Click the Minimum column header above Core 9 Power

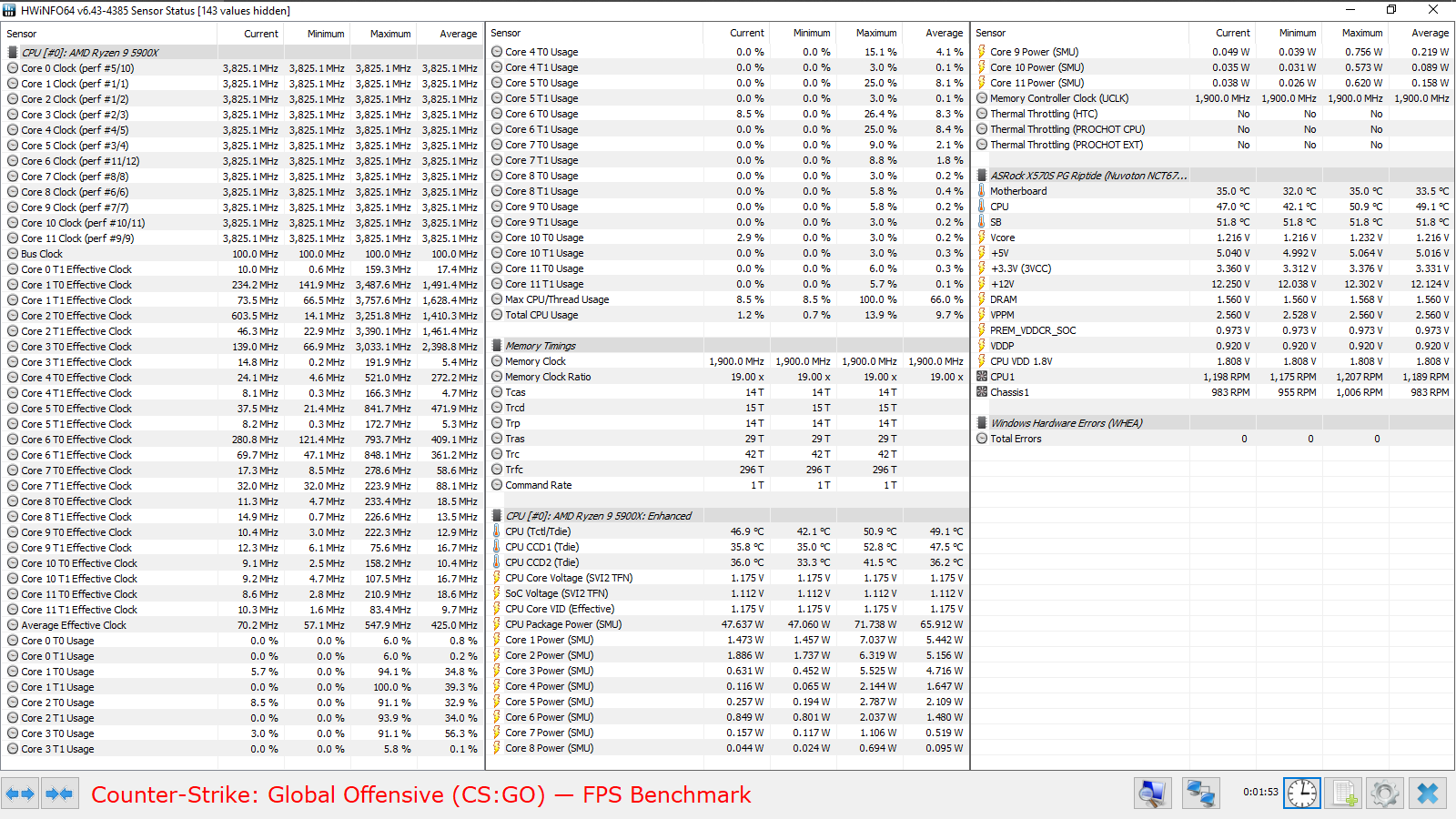pos(1298,33)
